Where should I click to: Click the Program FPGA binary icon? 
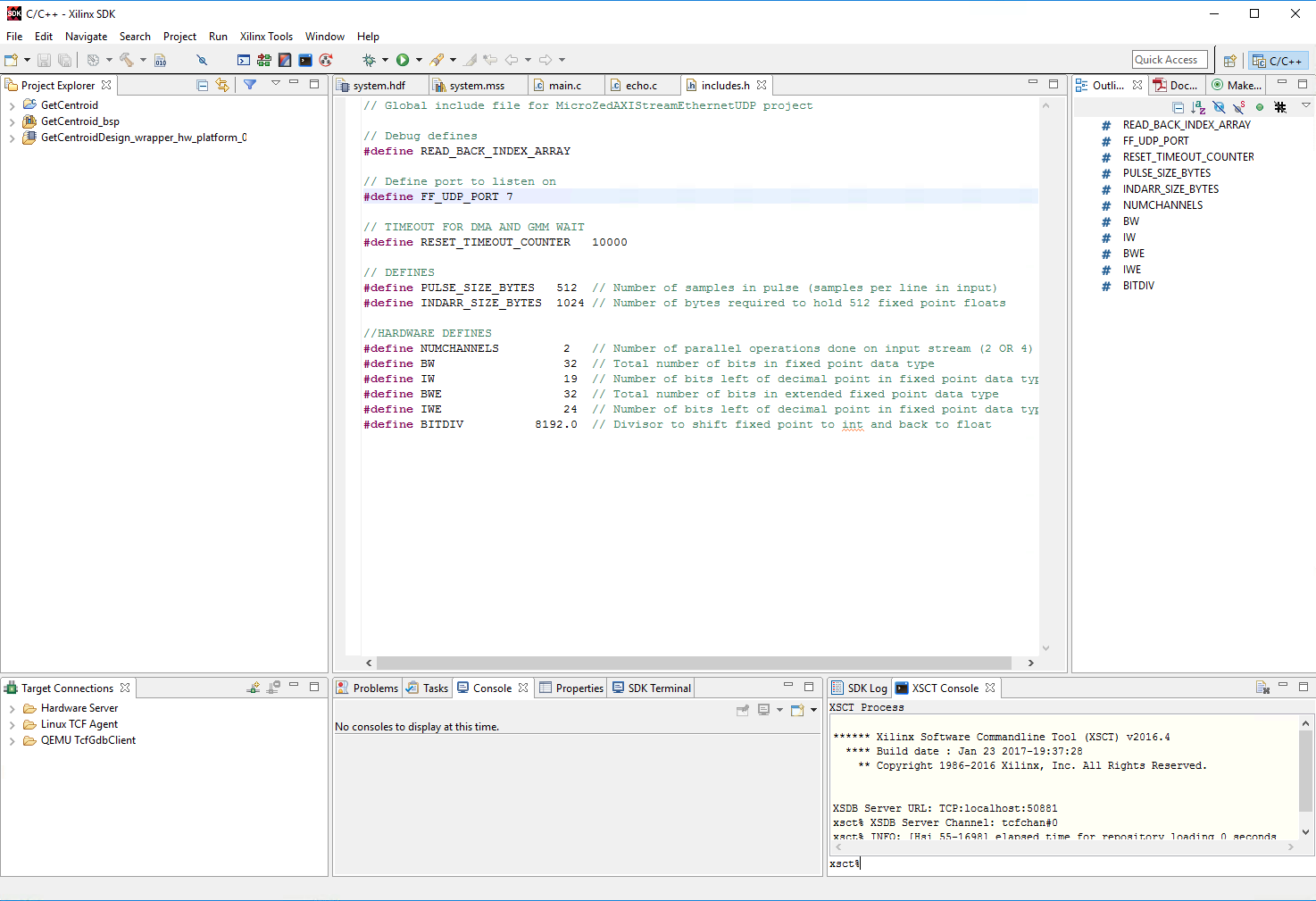[x=161, y=60]
